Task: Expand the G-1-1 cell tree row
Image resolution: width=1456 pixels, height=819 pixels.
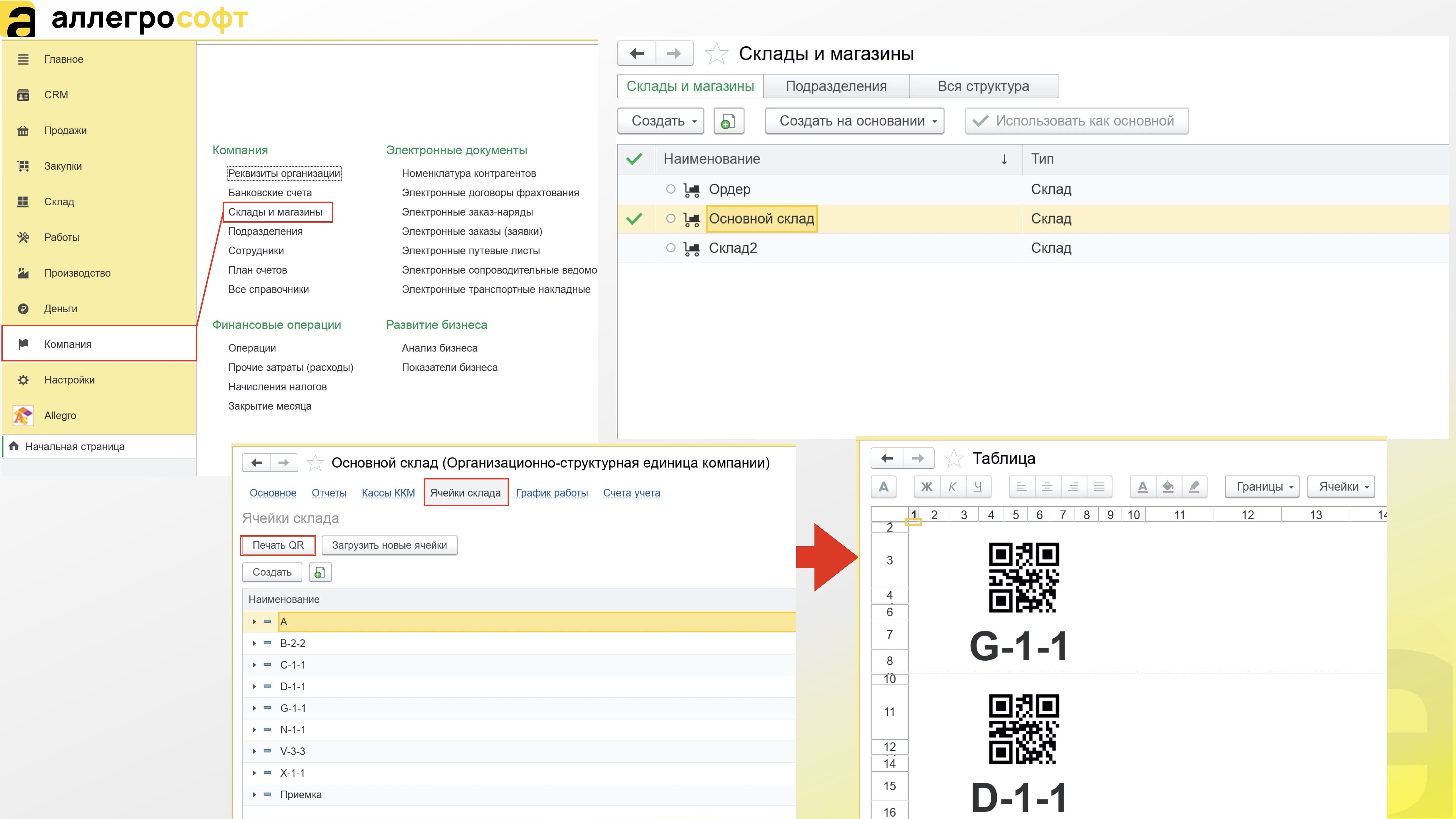Action: coord(254,708)
